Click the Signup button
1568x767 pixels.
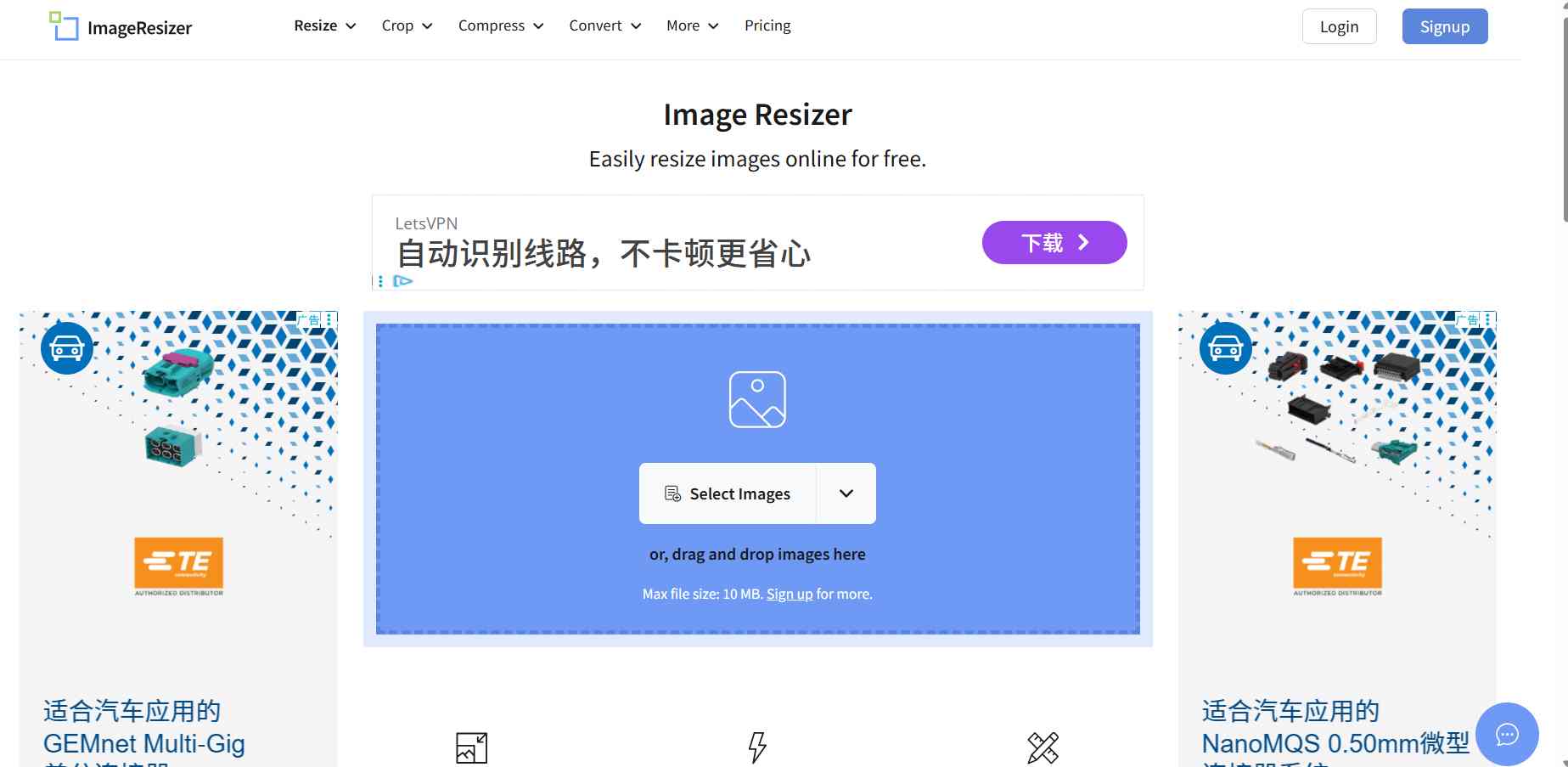click(x=1444, y=26)
